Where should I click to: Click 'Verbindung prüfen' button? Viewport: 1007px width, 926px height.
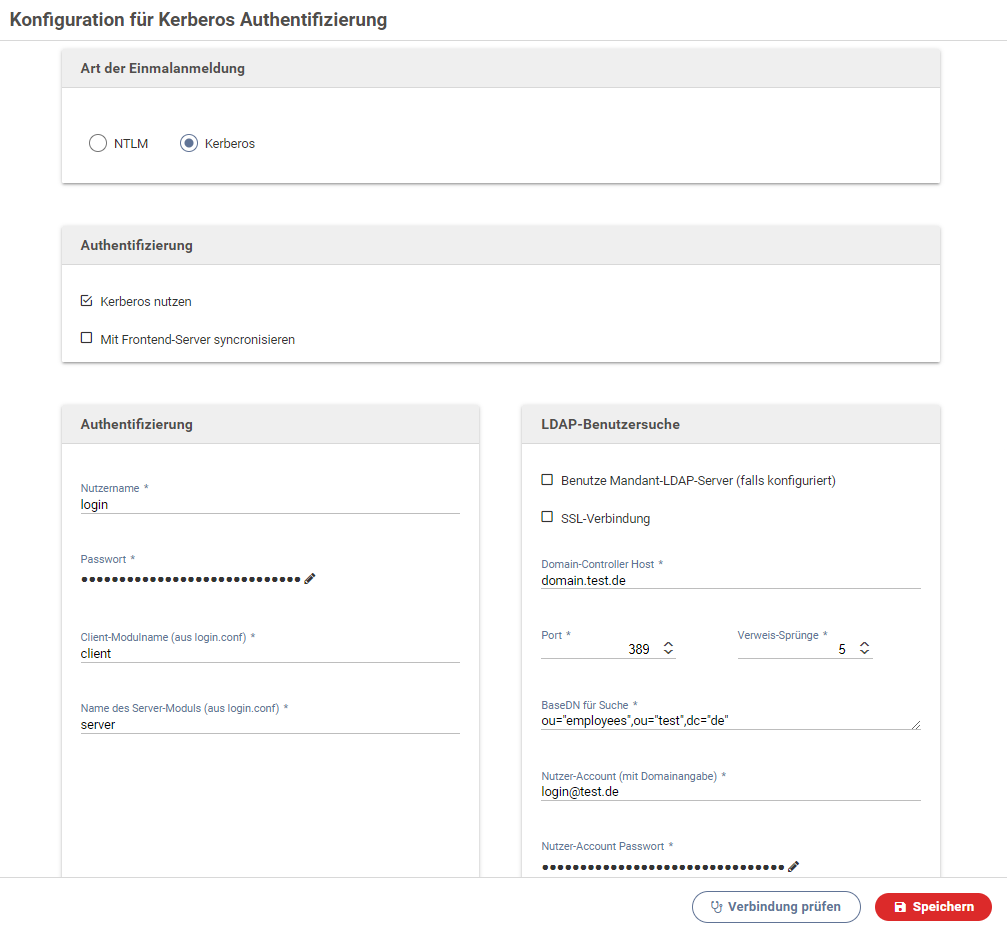click(x=775, y=907)
